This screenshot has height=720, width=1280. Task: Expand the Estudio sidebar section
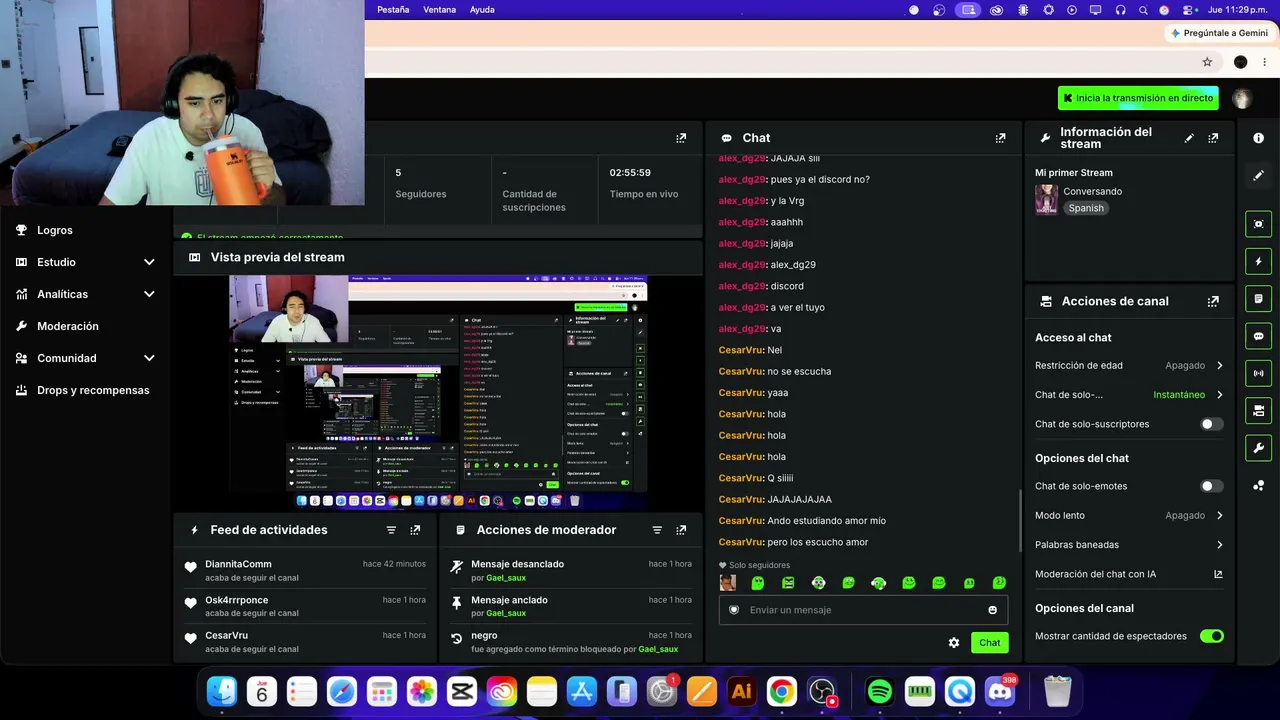coord(86,262)
